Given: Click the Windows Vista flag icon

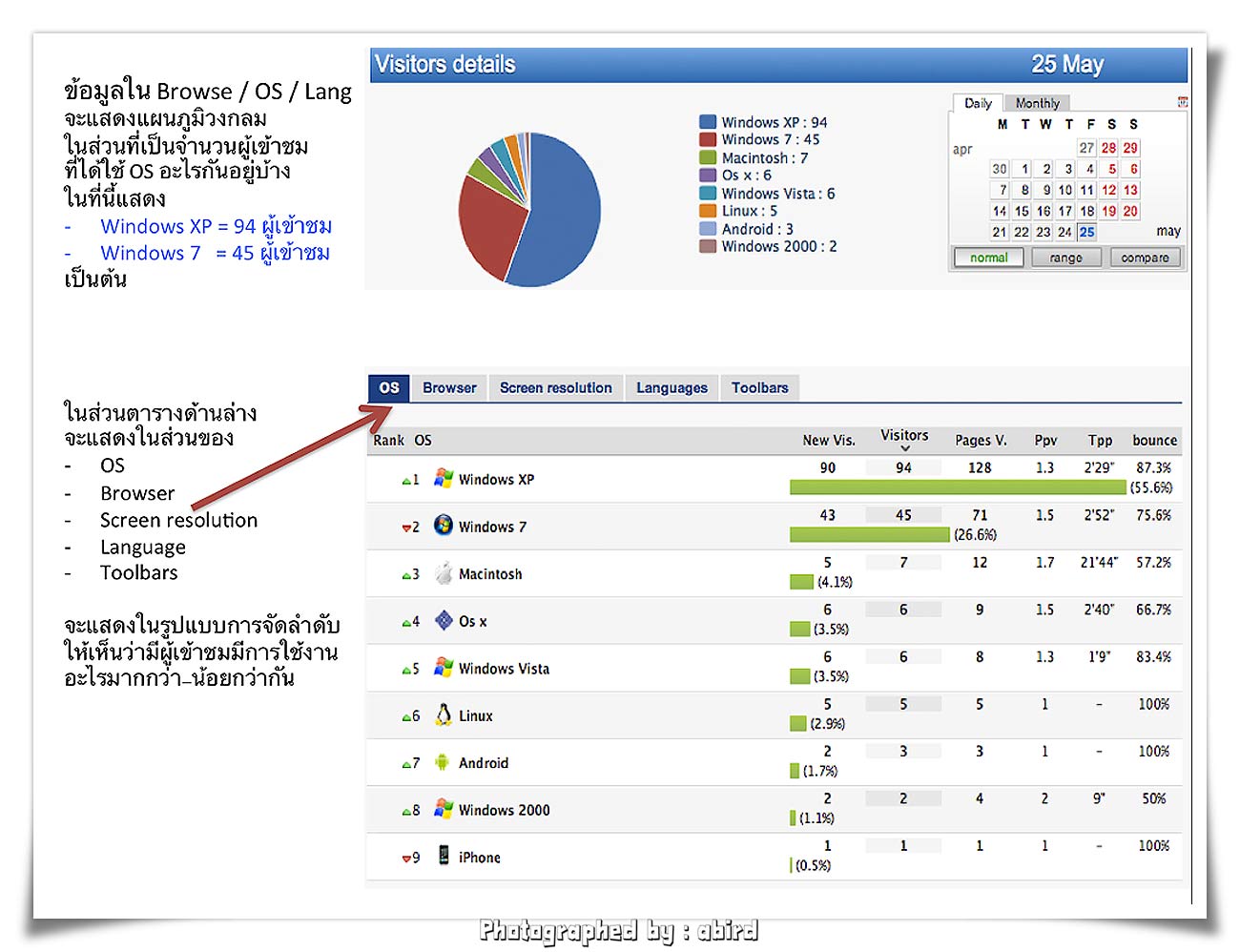Looking at the screenshot, I should click(x=443, y=667).
